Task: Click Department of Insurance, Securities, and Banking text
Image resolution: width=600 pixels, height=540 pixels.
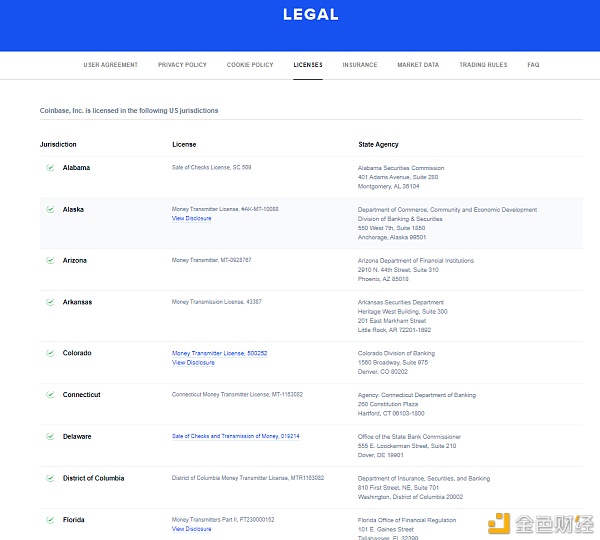Action: [424, 478]
